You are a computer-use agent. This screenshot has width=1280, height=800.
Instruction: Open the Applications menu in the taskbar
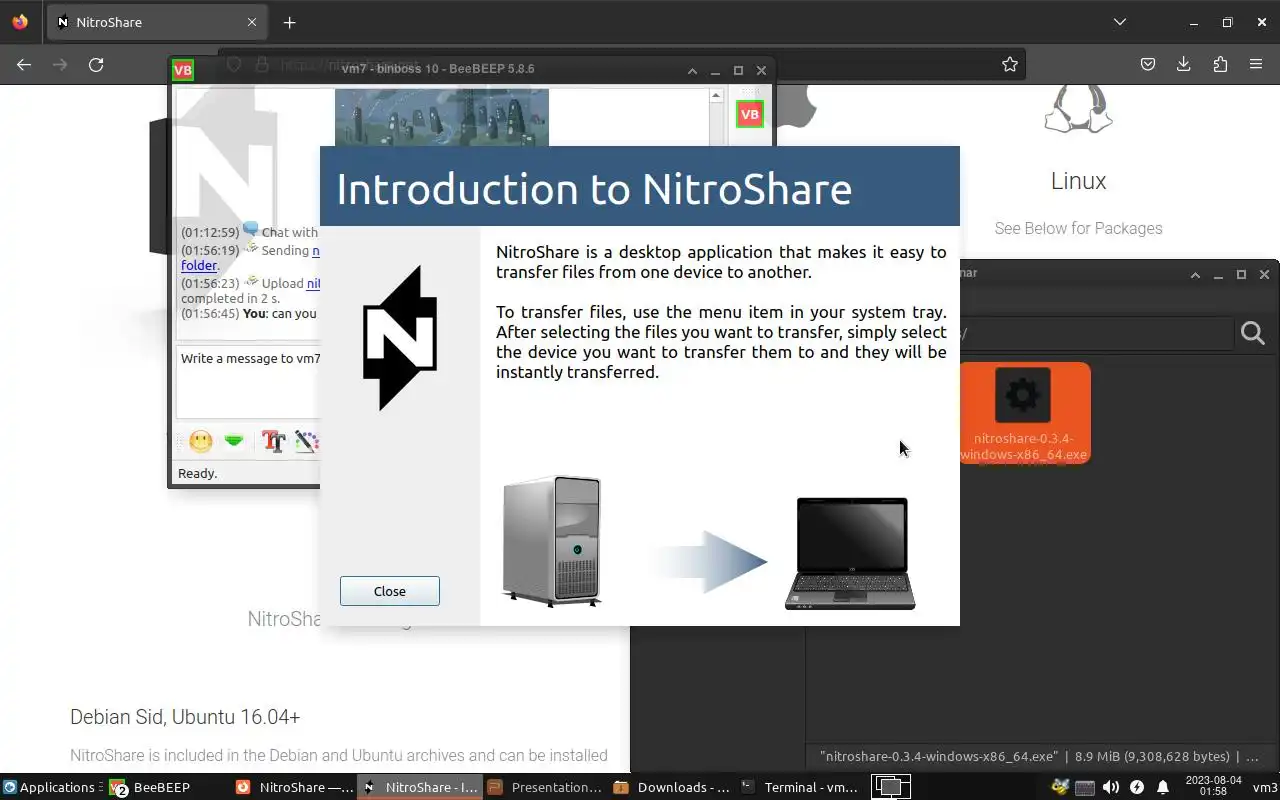(49, 787)
